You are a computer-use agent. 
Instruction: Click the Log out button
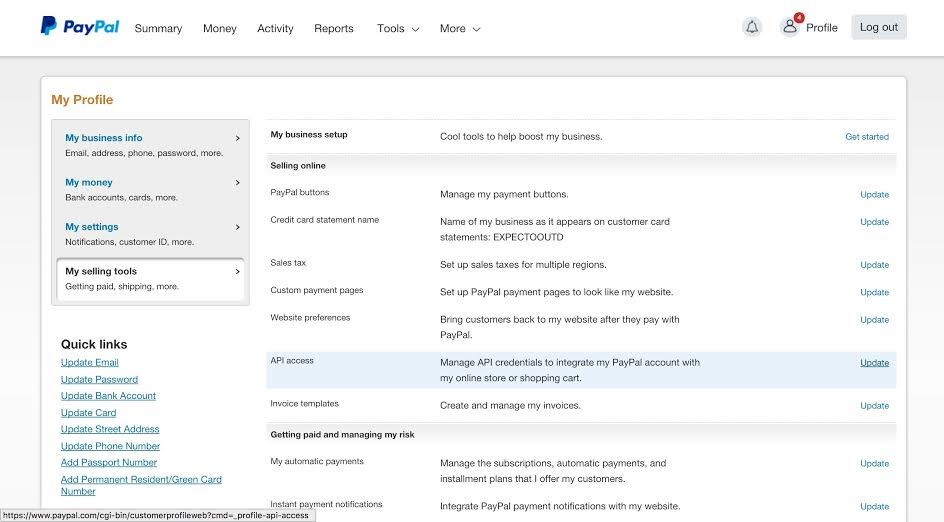879,27
